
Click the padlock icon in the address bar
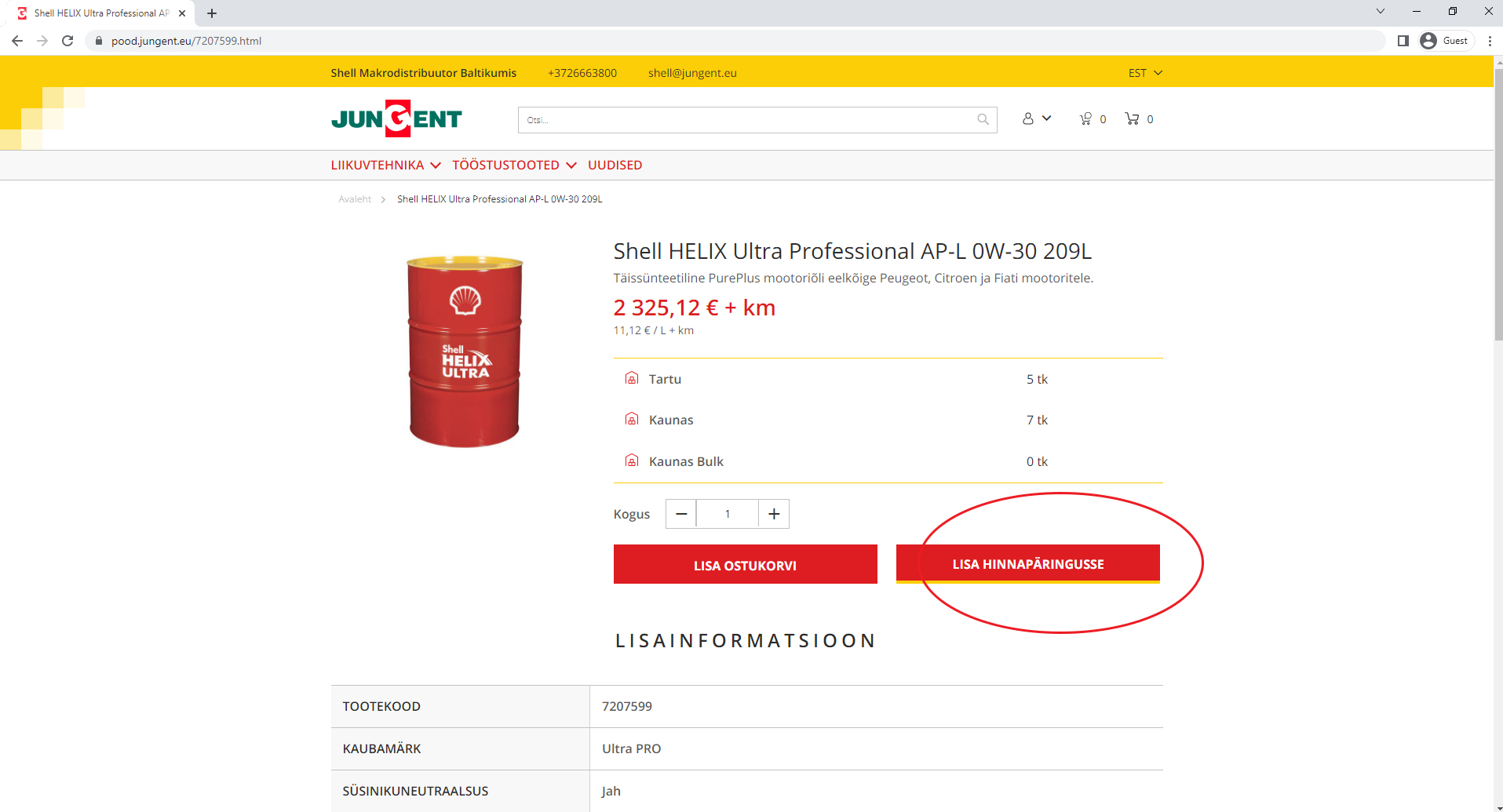tap(99, 41)
